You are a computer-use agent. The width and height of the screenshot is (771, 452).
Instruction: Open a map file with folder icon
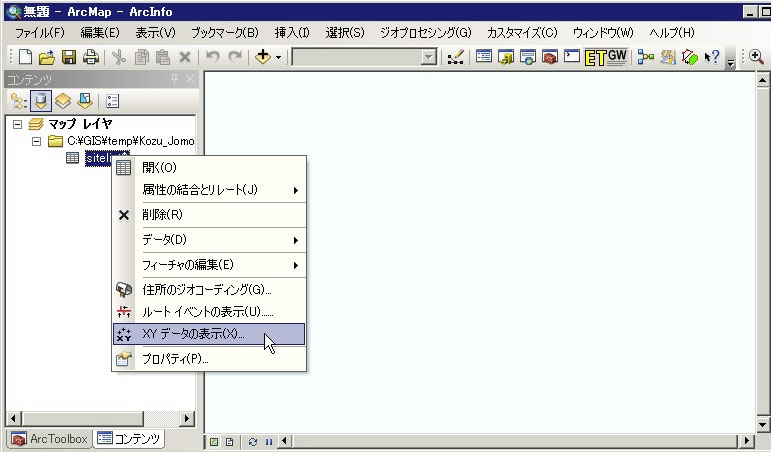tap(47, 58)
